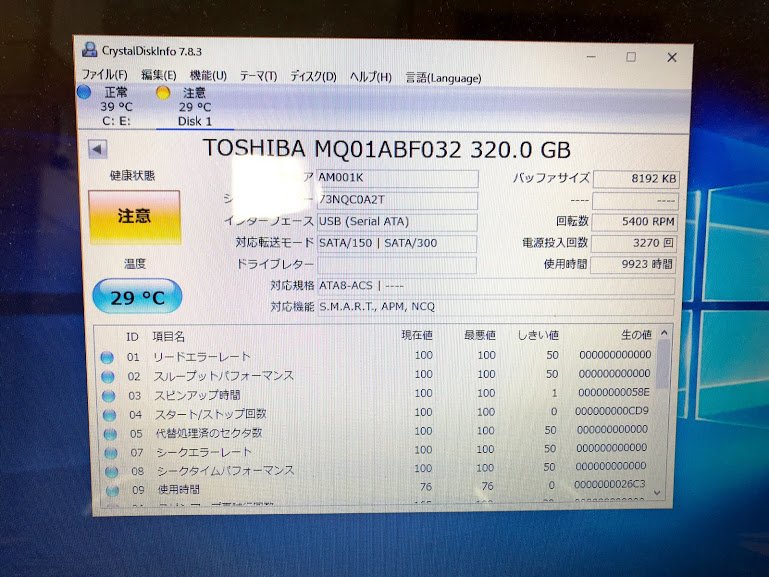
Task: Click the attribute list scrollbar thumb
Action: pos(663,364)
